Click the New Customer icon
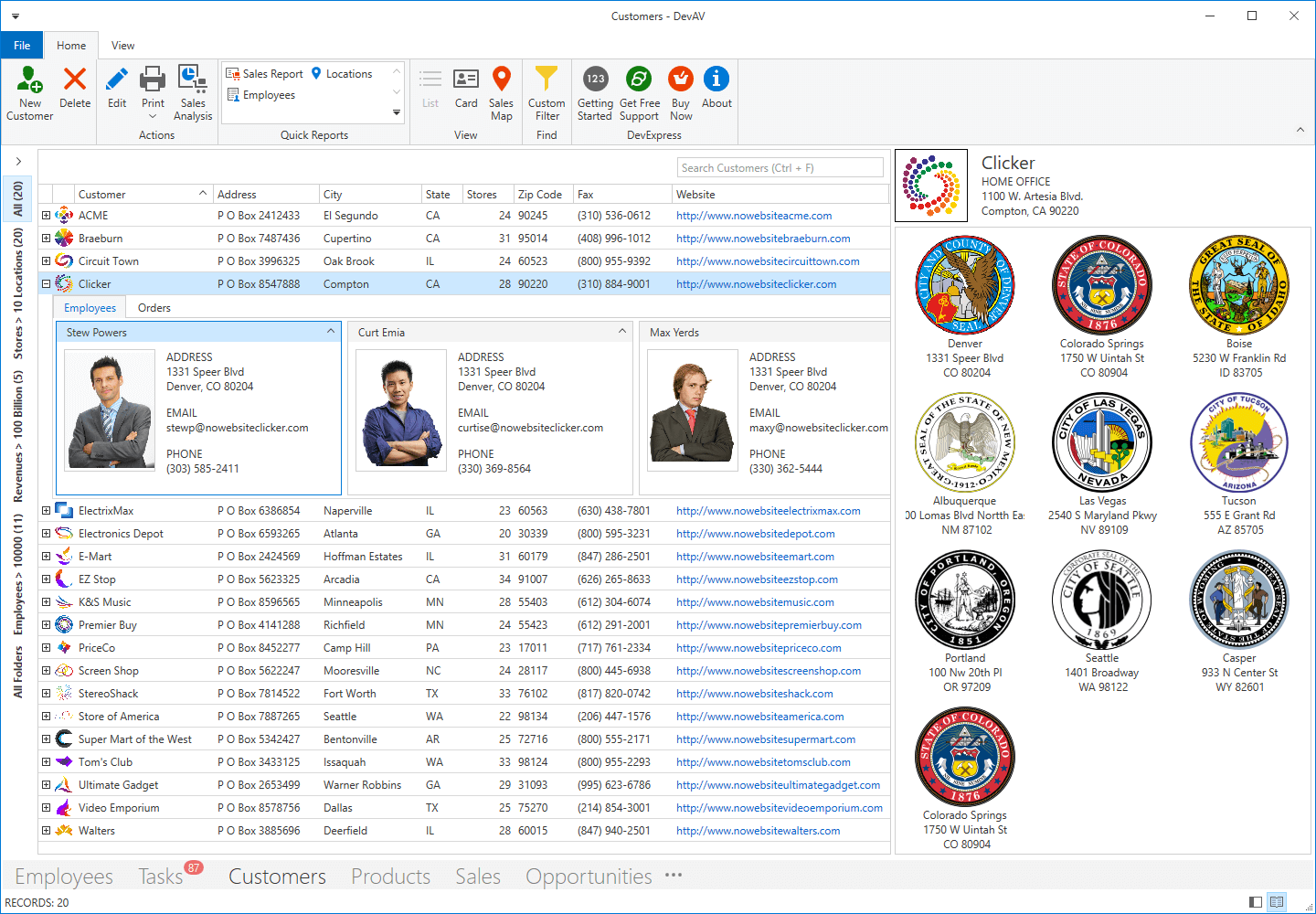The image size is (1316, 914). tap(29, 80)
